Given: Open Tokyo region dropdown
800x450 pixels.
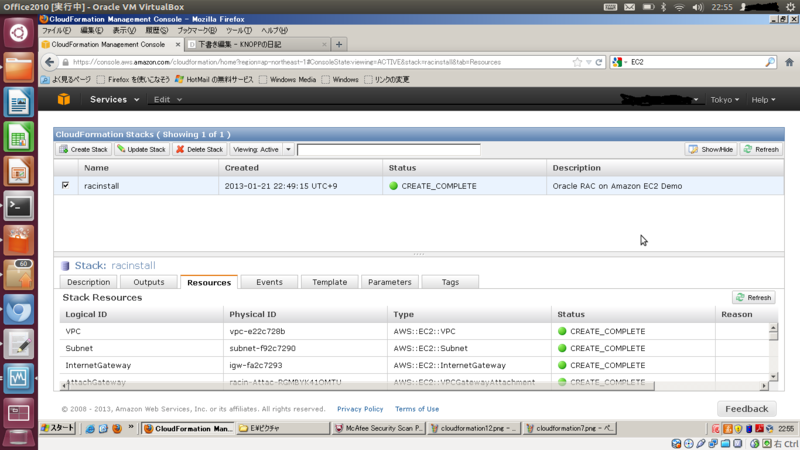Looking at the screenshot, I should pos(724,100).
